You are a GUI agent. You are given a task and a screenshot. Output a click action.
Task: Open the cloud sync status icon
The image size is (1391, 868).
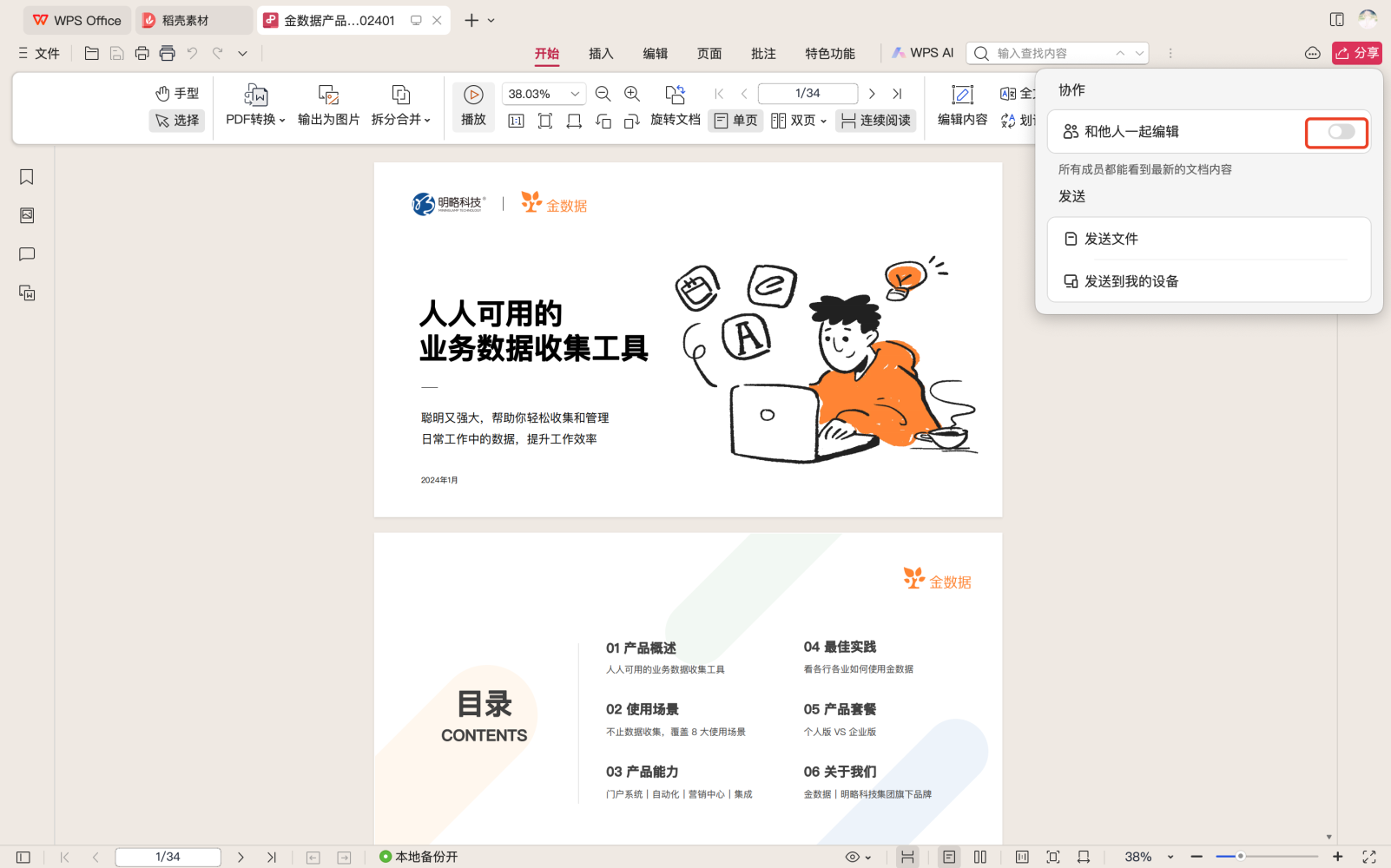click(1313, 53)
